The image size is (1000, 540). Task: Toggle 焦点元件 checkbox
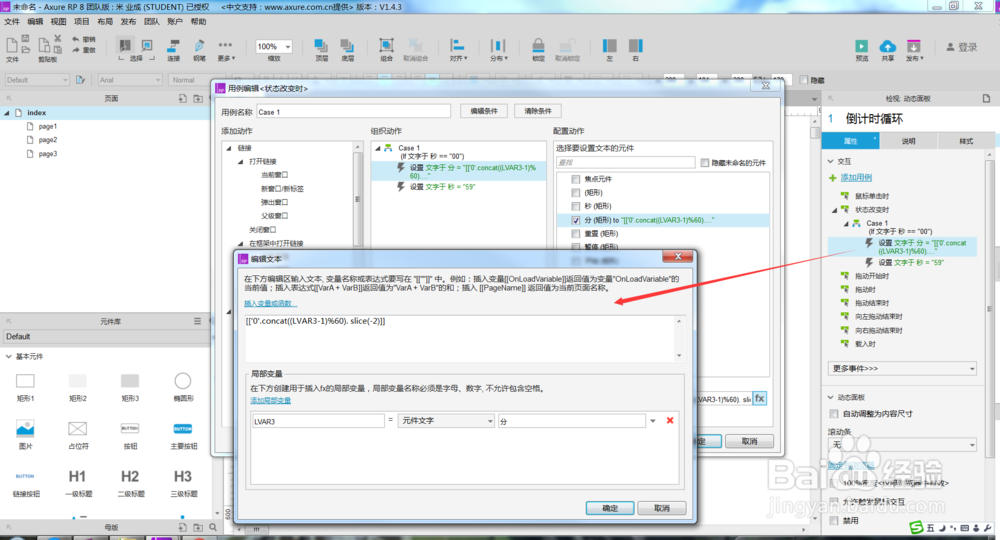576,179
